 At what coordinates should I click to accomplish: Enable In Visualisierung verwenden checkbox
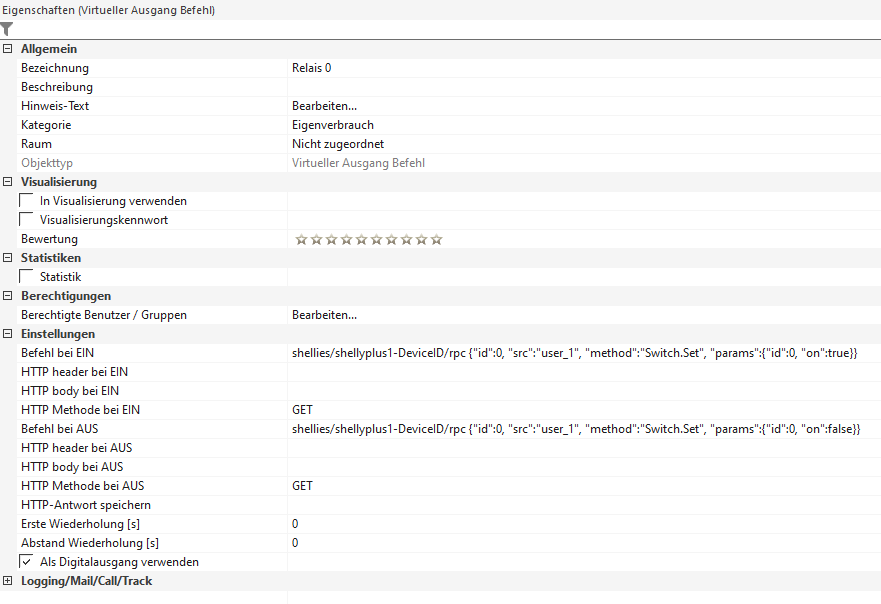[x=27, y=201]
